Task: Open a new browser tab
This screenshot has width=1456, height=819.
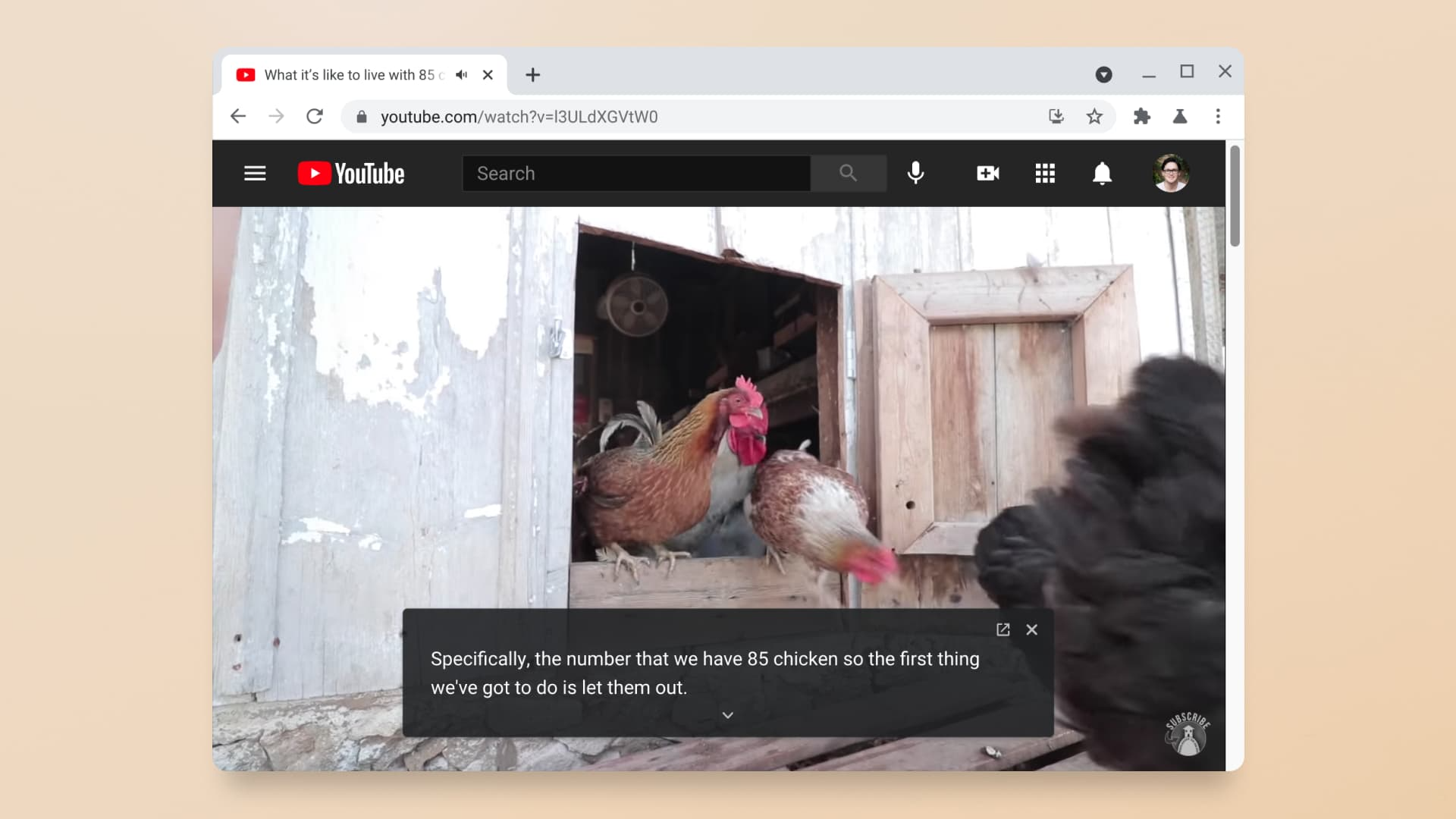Action: pyautogui.click(x=532, y=75)
